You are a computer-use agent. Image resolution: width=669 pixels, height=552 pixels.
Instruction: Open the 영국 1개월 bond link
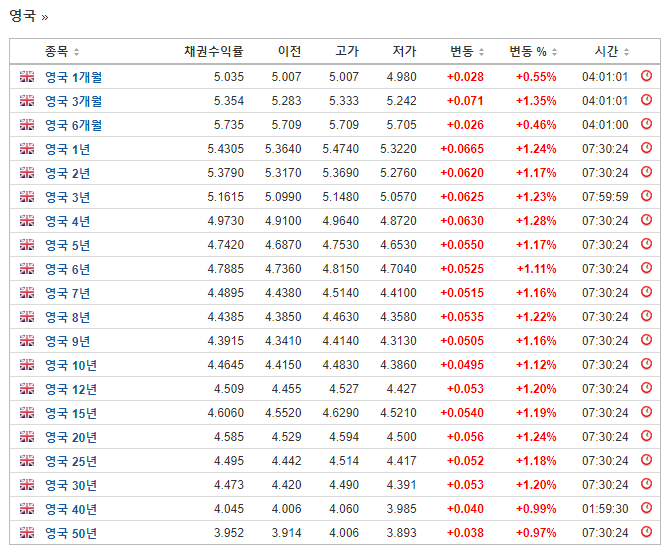(x=73, y=77)
